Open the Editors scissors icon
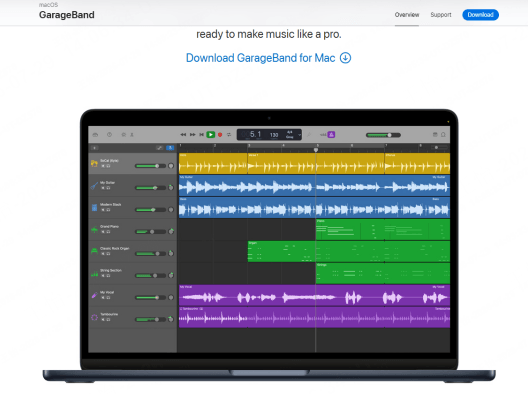This screenshot has width=528, height=394. [132, 135]
